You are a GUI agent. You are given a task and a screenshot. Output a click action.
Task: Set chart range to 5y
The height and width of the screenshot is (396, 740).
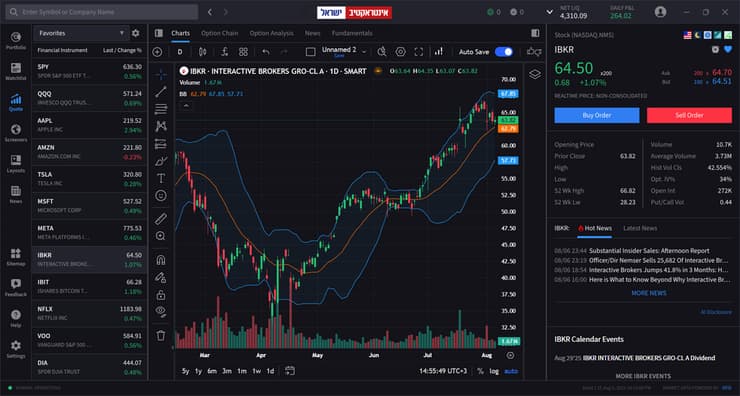[x=185, y=371]
